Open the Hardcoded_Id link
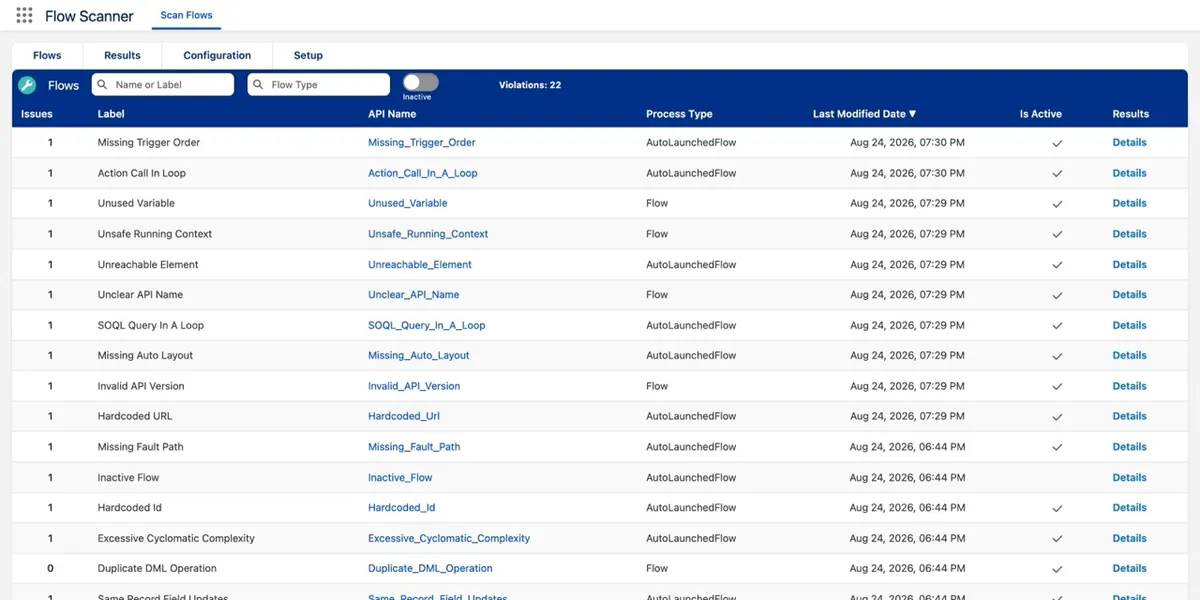This screenshot has height=600, width=1200. [x=402, y=508]
